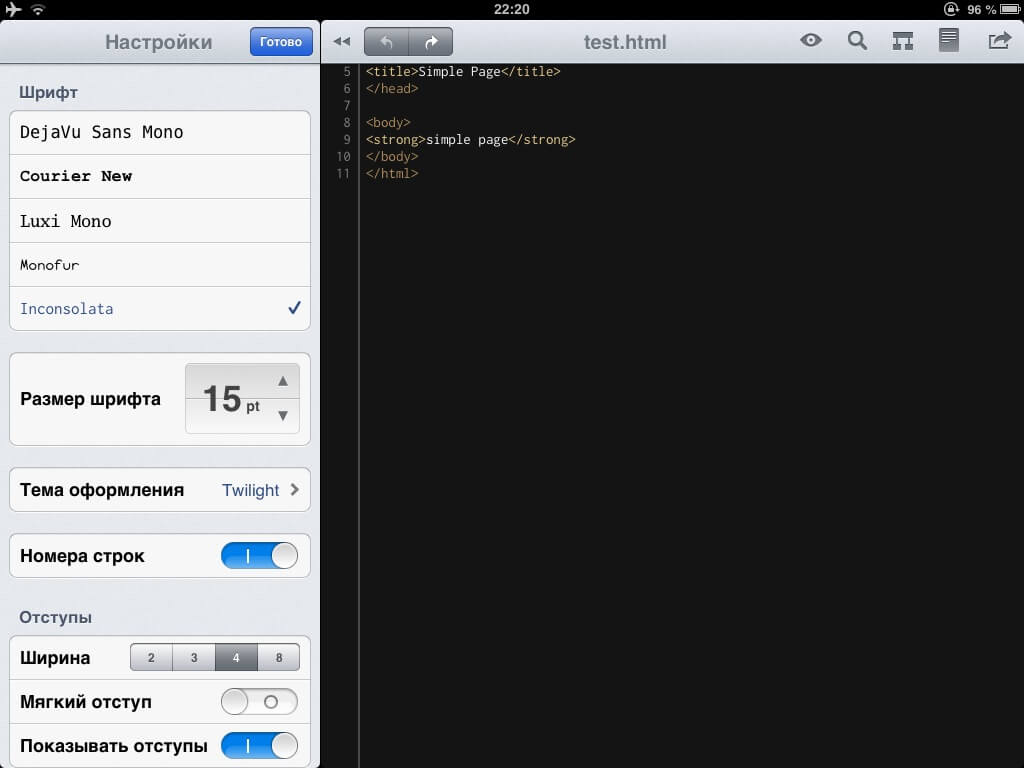The width and height of the screenshot is (1024, 768).
Task: Tap the battery indicator icon
Action: click(1010, 9)
